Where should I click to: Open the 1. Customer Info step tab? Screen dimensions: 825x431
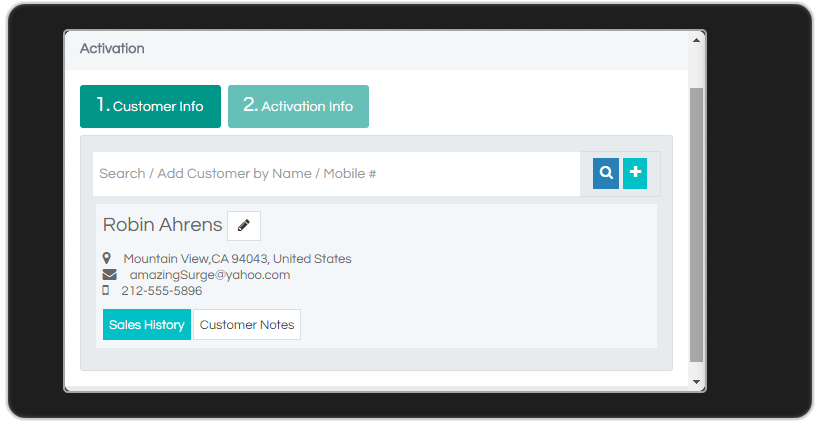point(150,106)
